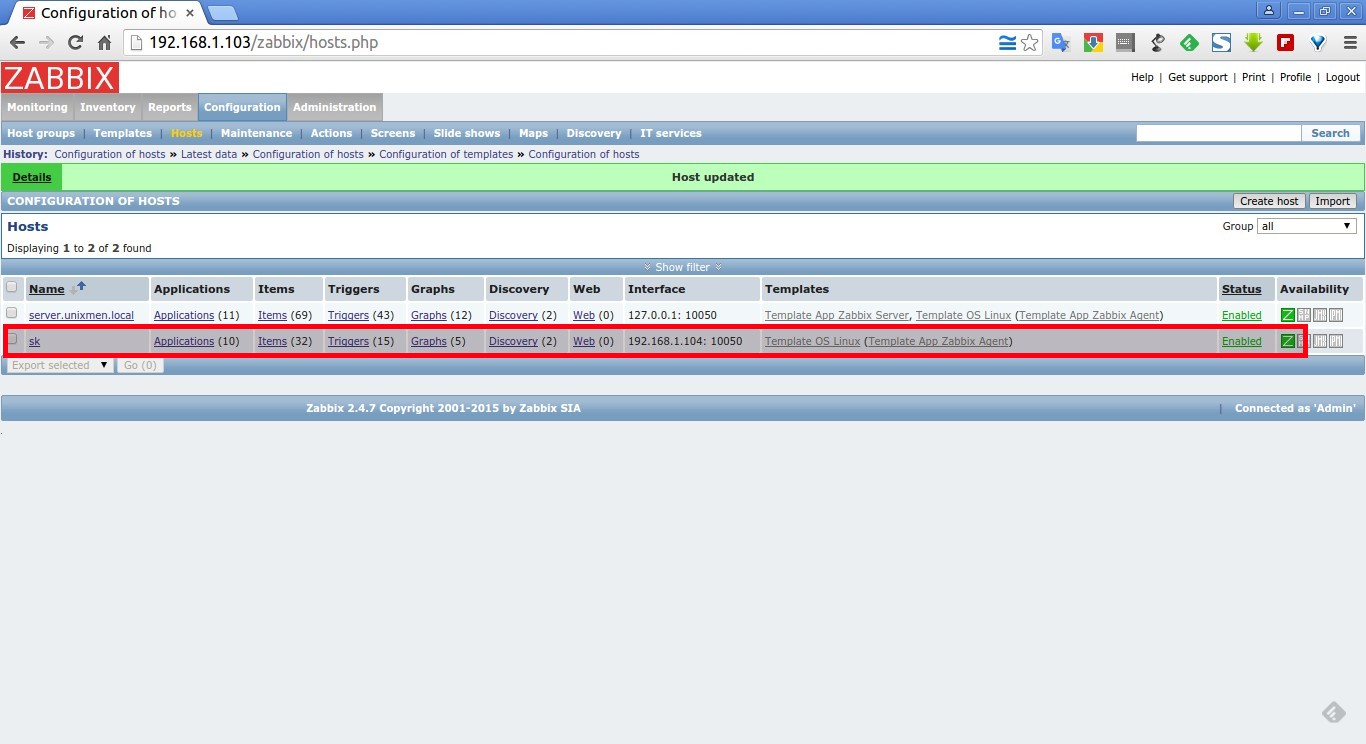Click Enabled status for server.unixmen.local
The height and width of the screenshot is (744, 1366).
tap(1242, 315)
